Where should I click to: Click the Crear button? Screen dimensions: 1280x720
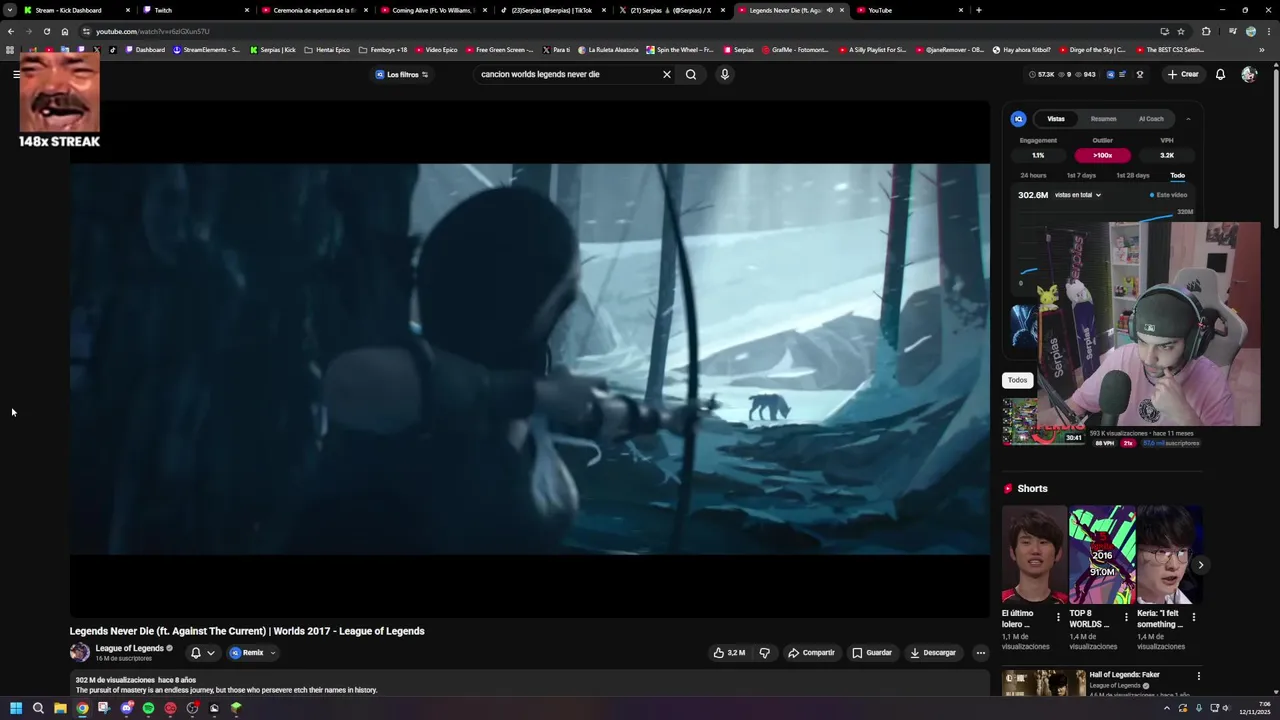coord(1183,74)
